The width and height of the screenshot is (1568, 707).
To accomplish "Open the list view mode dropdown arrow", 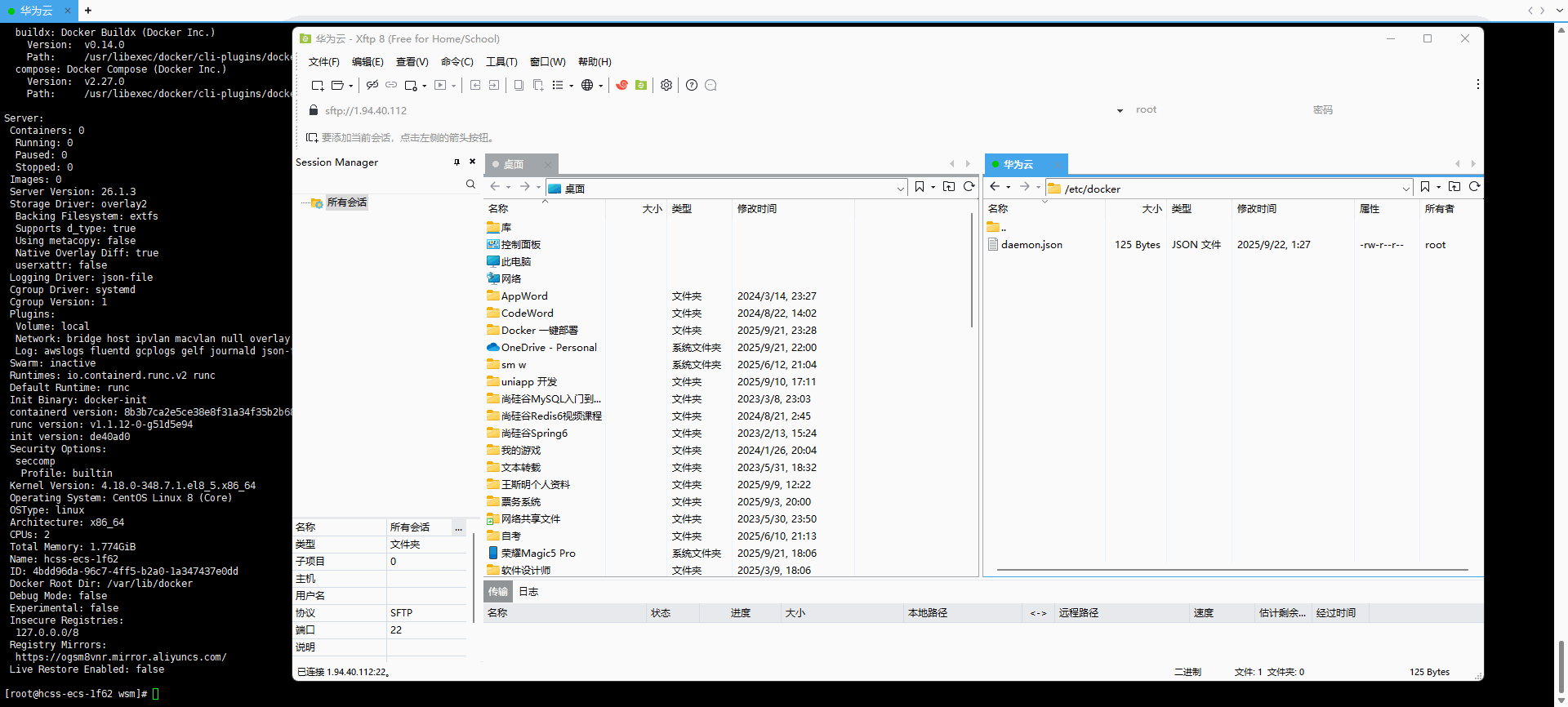I will (x=572, y=86).
